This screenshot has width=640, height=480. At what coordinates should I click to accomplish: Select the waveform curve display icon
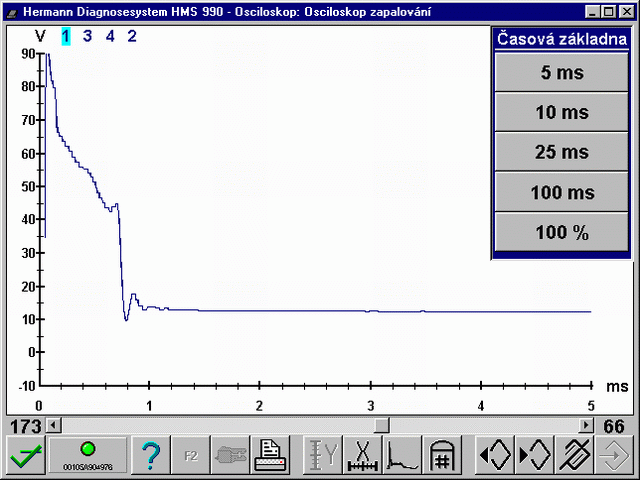tap(401, 457)
